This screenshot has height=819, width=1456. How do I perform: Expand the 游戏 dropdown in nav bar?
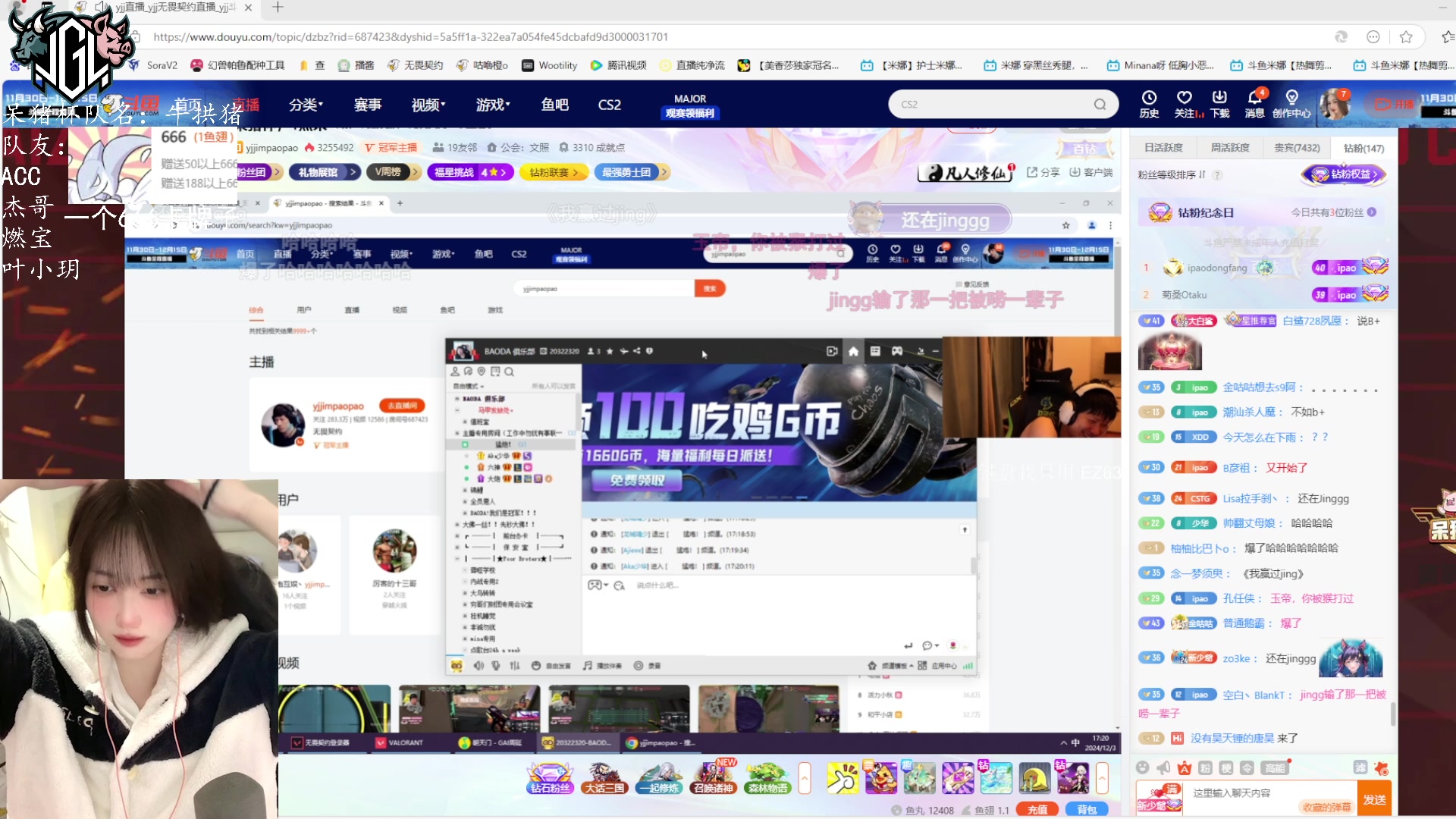[493, 105]
